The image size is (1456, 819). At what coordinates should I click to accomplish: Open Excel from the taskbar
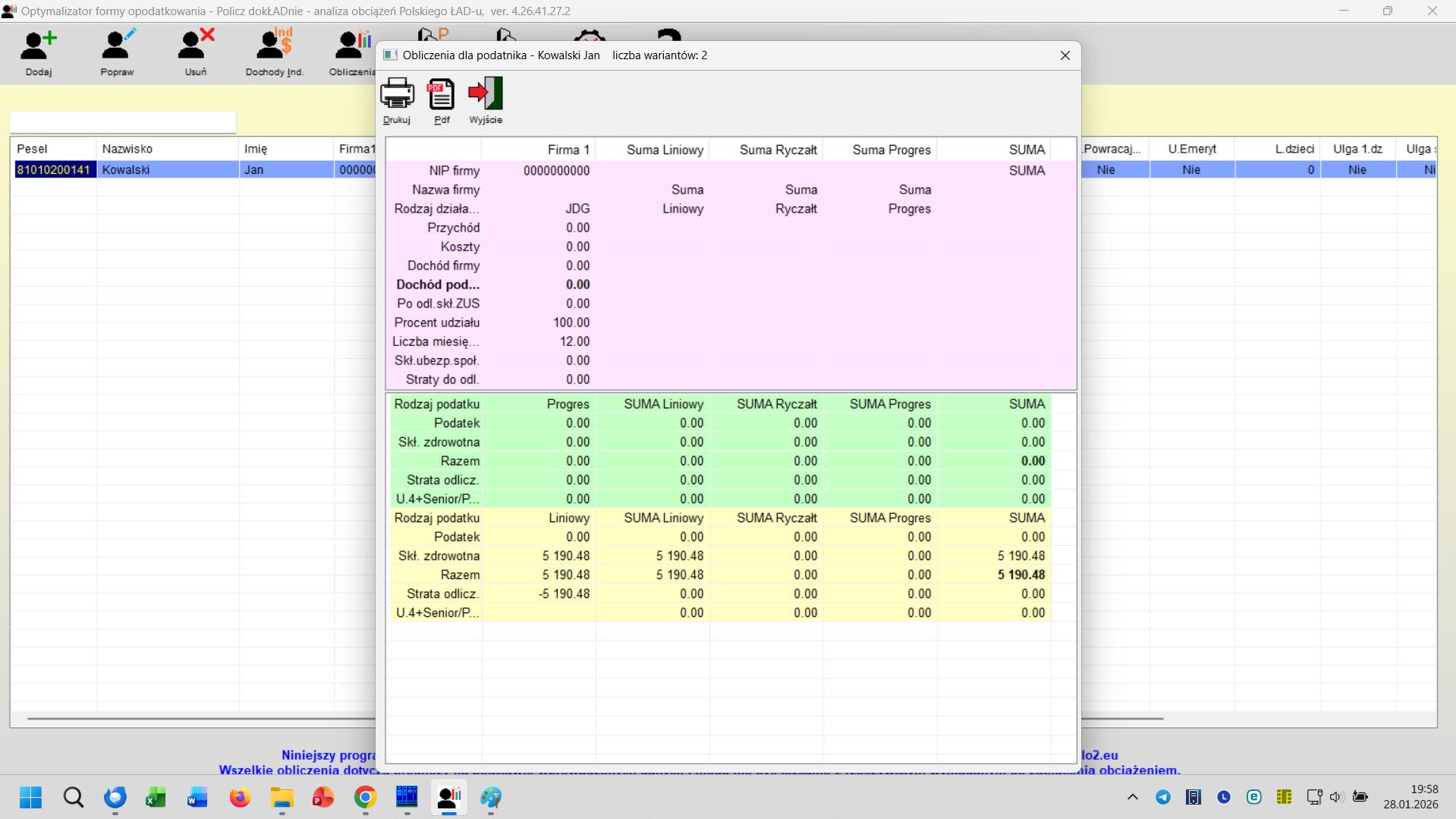coord(156,798)
